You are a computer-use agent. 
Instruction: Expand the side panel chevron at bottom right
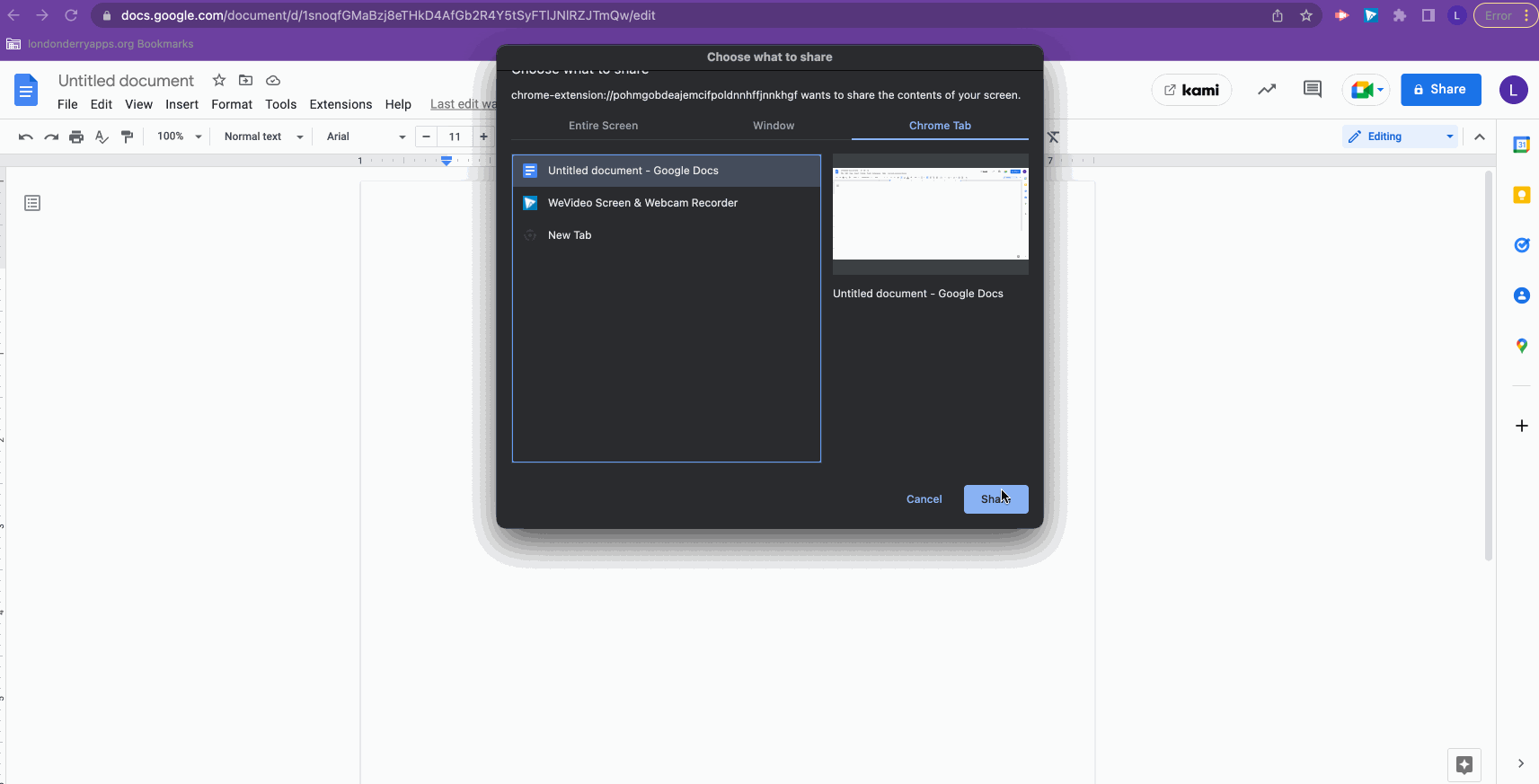(x=1520, y=763)
